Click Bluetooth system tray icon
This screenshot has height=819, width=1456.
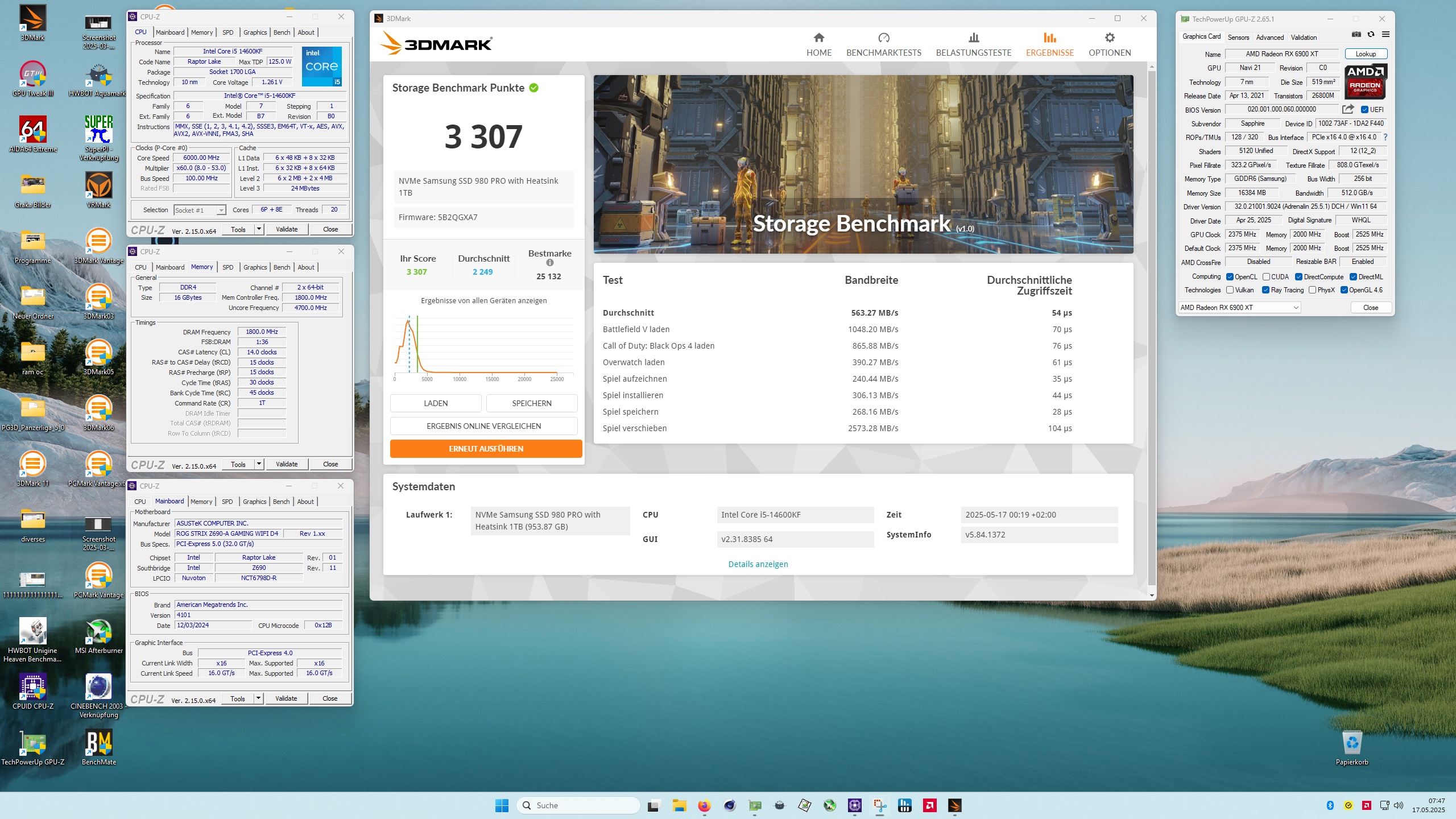[x=1330, y=805]
